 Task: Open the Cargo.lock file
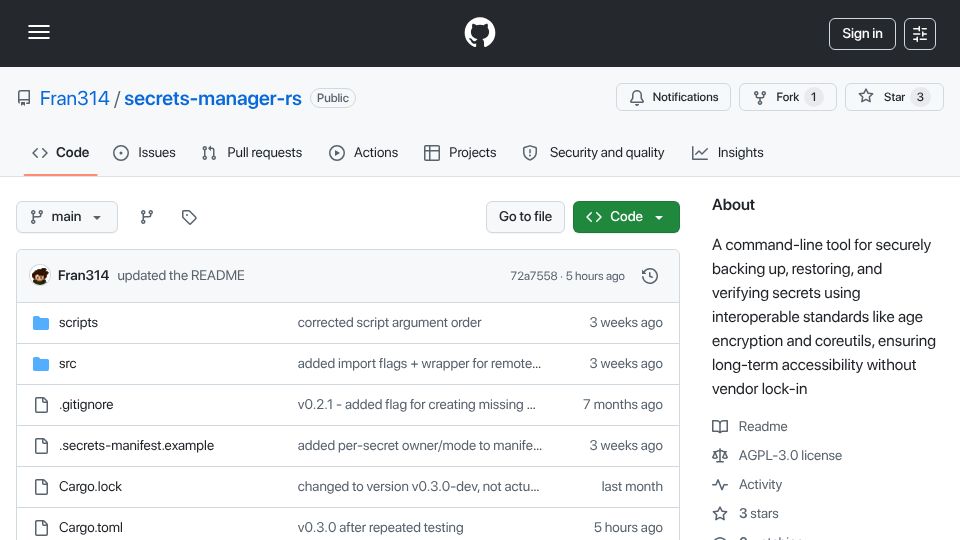[90, 487]
